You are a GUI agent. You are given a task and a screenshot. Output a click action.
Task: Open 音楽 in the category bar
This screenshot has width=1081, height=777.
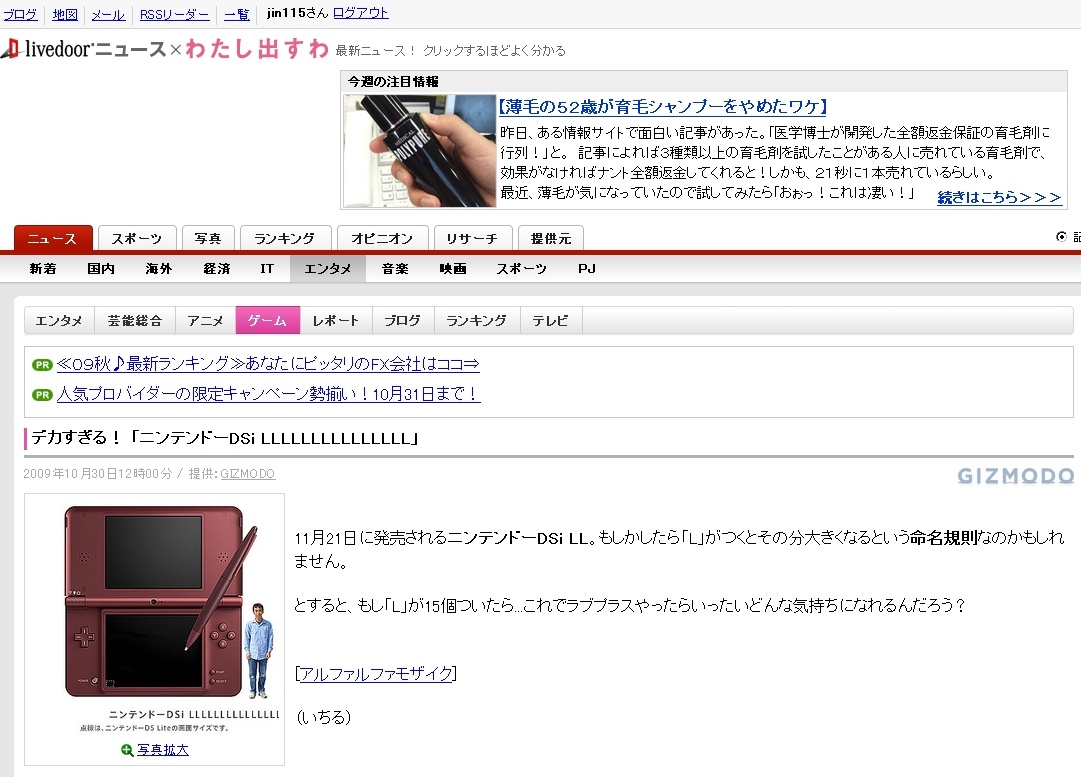pos(395,269)
